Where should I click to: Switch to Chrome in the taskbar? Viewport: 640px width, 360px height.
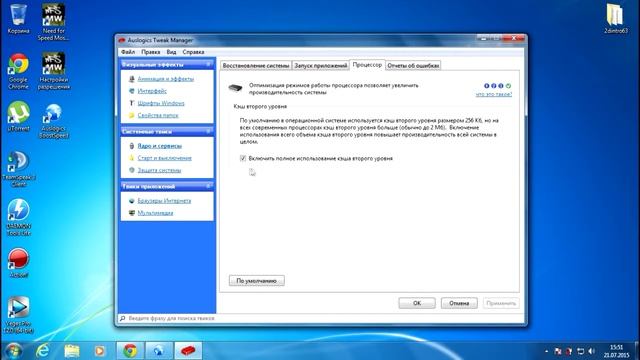click(x=130, y=351)
